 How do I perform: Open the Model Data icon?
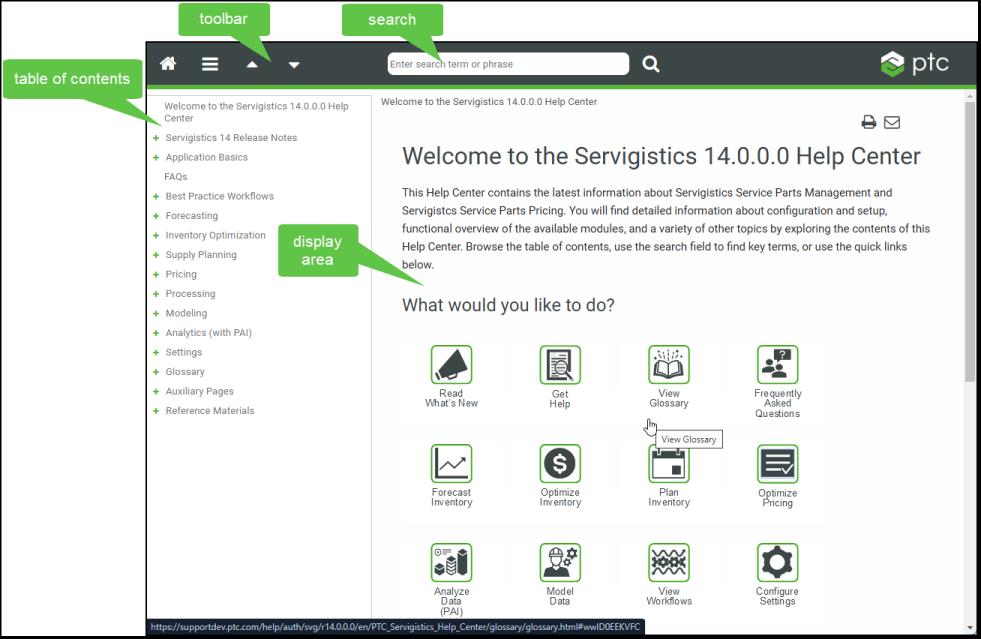(x=560, y=562)
